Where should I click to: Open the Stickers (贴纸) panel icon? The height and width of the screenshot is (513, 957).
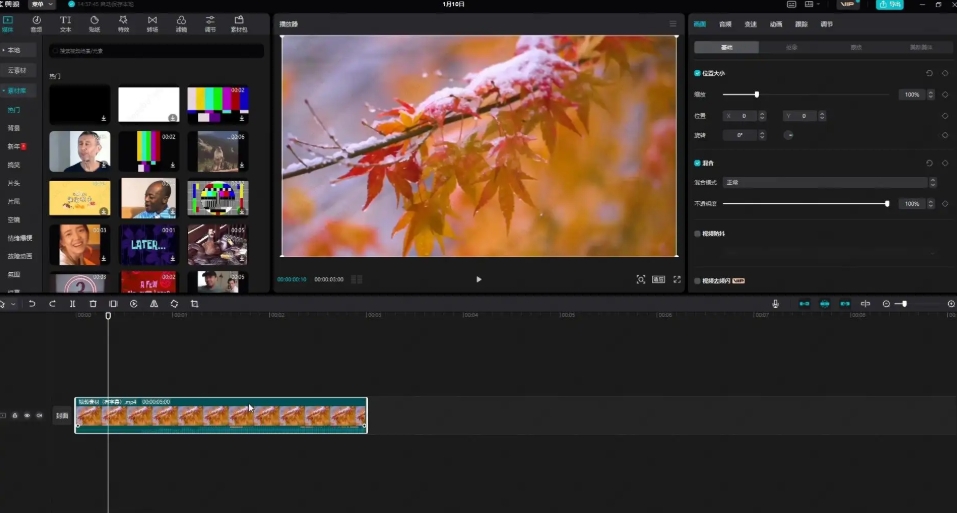94,23
